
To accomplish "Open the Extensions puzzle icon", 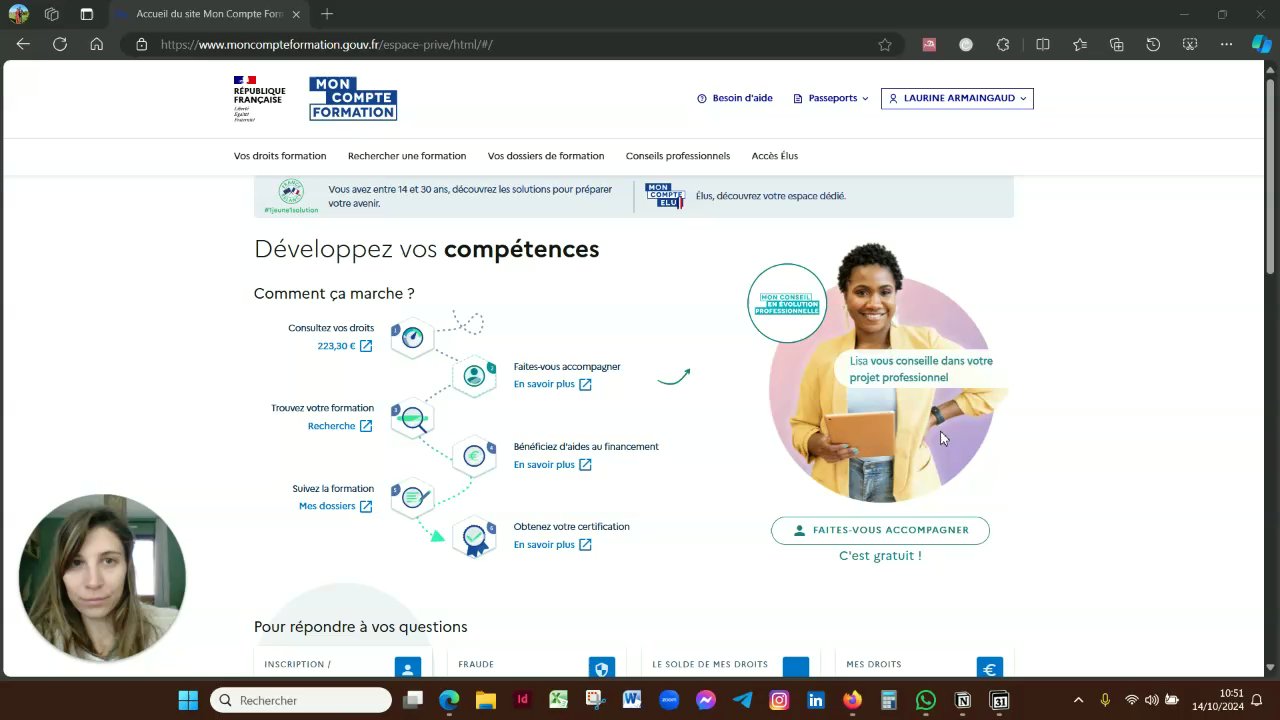I will coord(1003,44).
